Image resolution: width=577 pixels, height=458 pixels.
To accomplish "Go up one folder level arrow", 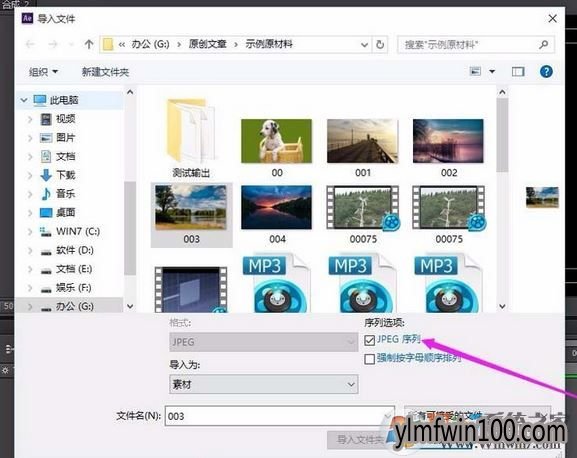I will tap(89, 45).
